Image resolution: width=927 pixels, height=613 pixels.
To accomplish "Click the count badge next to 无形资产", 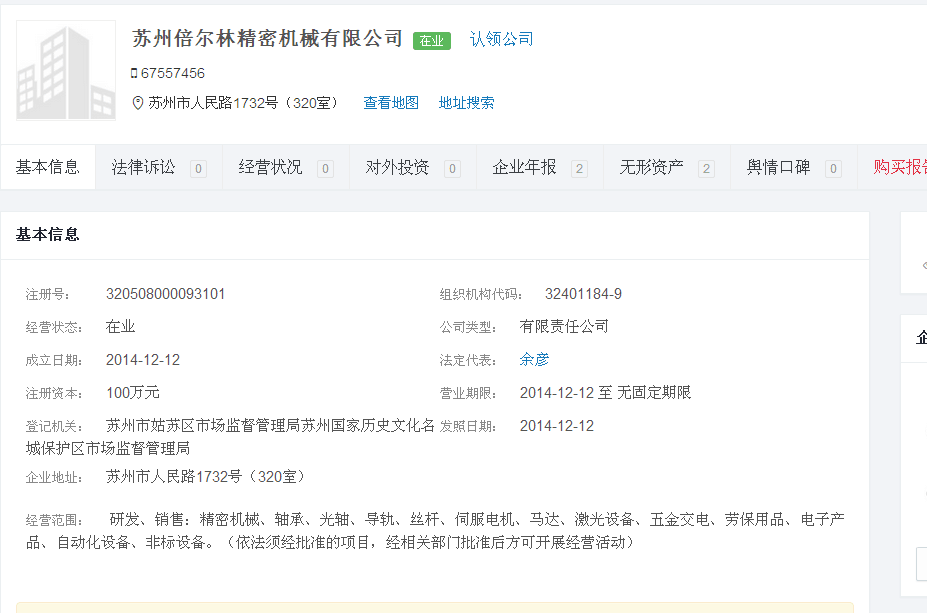I will point(706,169).
